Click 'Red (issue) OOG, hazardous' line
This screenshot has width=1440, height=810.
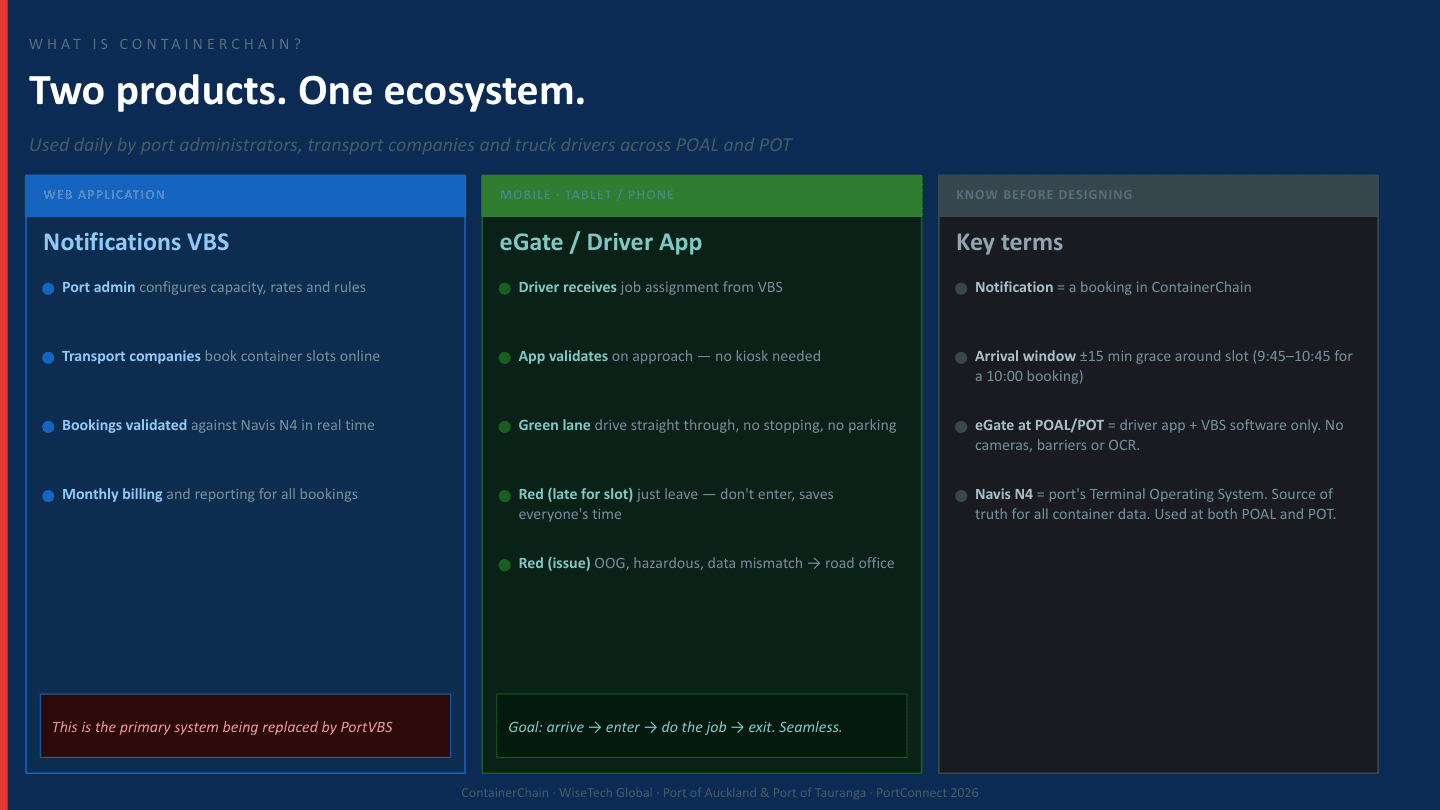point(706,563)
